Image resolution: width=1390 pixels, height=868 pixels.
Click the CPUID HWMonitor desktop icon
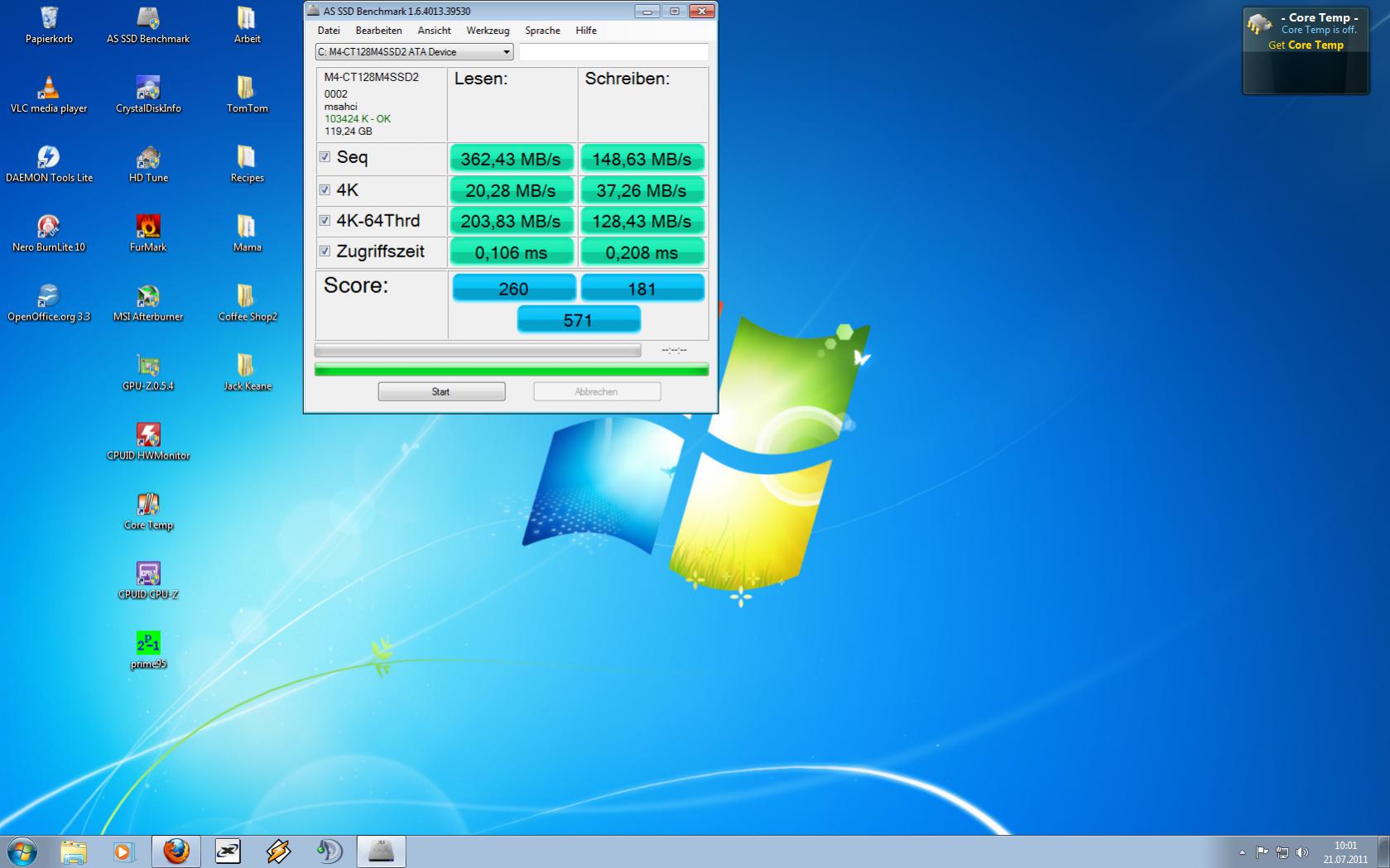[148, 442]
